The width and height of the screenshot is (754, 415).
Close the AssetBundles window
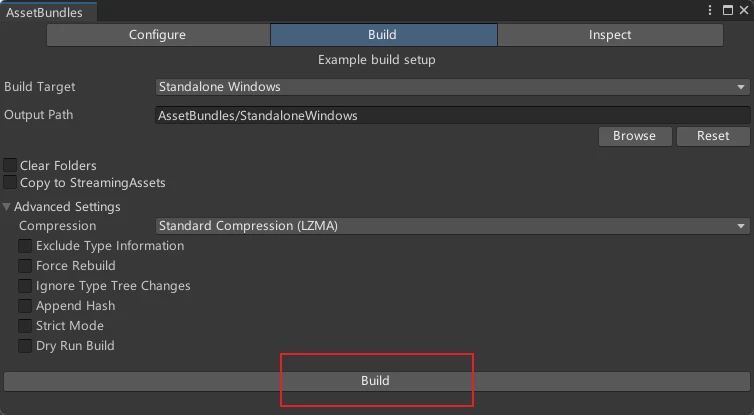pos(742,10)
